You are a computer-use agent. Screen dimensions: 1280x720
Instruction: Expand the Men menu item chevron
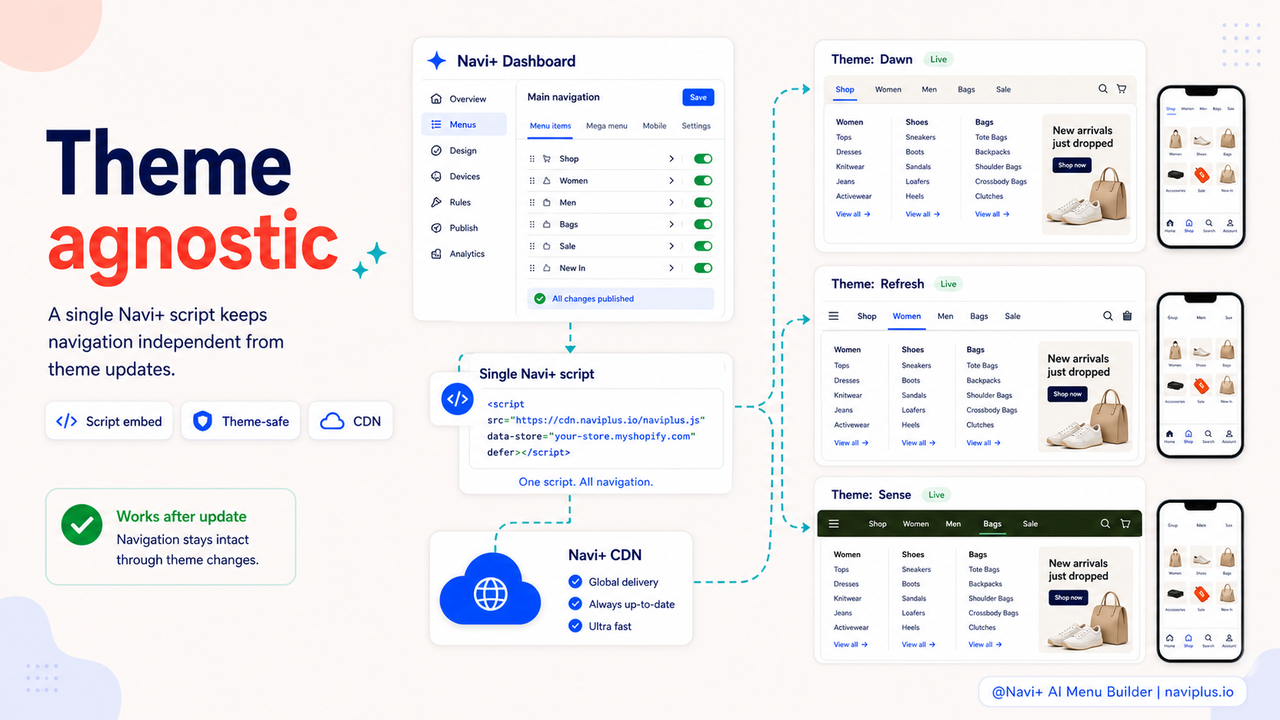[x=671, y=203]
